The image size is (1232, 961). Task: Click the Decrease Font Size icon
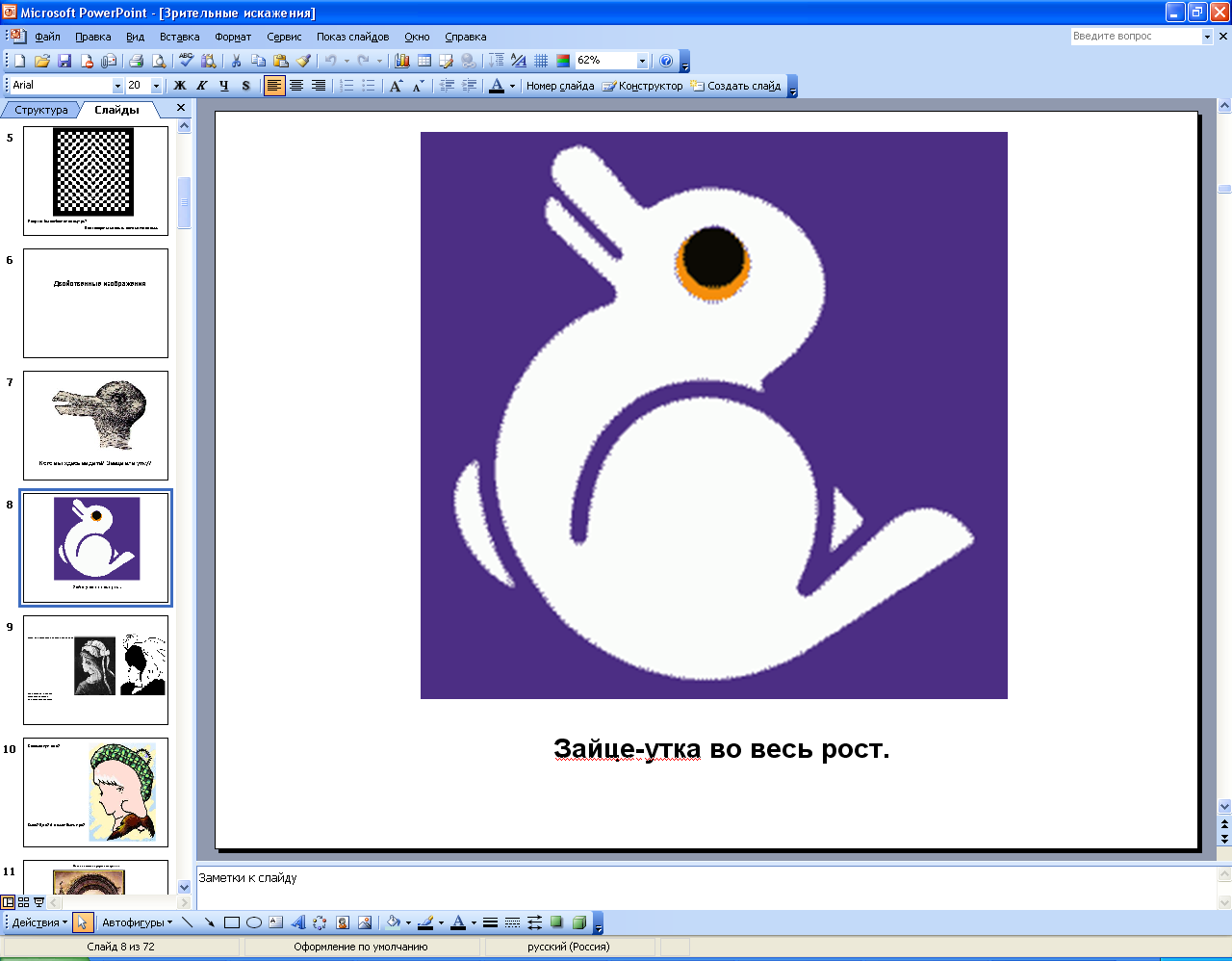tap(418, 86)
